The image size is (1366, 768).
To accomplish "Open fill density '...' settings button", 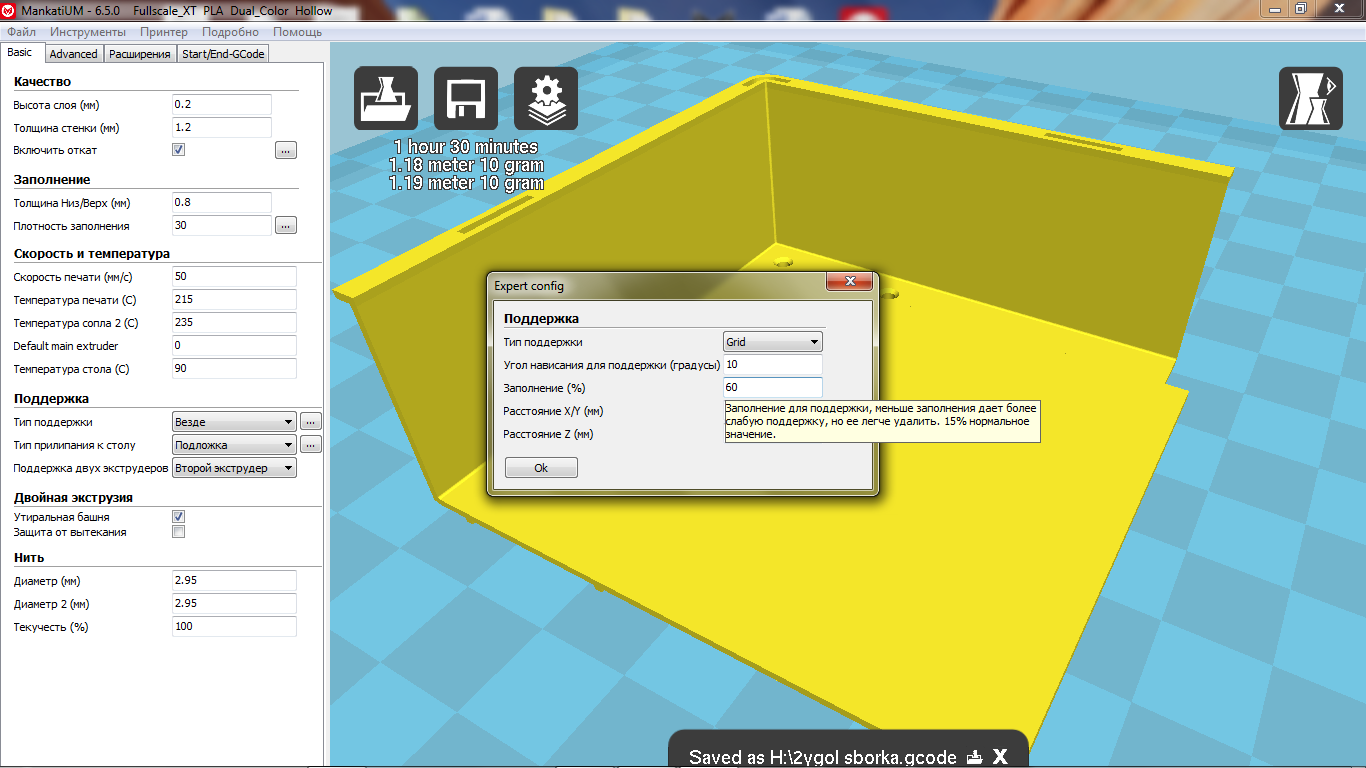I will click(x=286, y=226).
